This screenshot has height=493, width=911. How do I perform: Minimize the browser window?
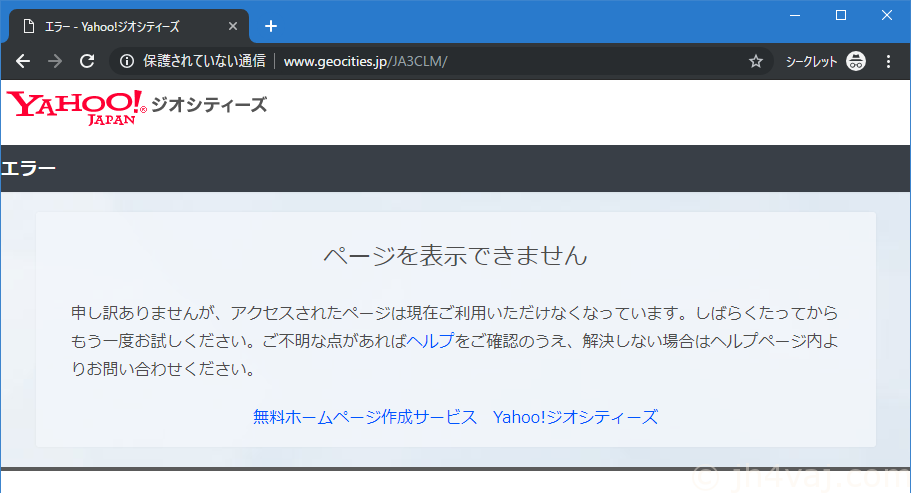coord(795,15)
